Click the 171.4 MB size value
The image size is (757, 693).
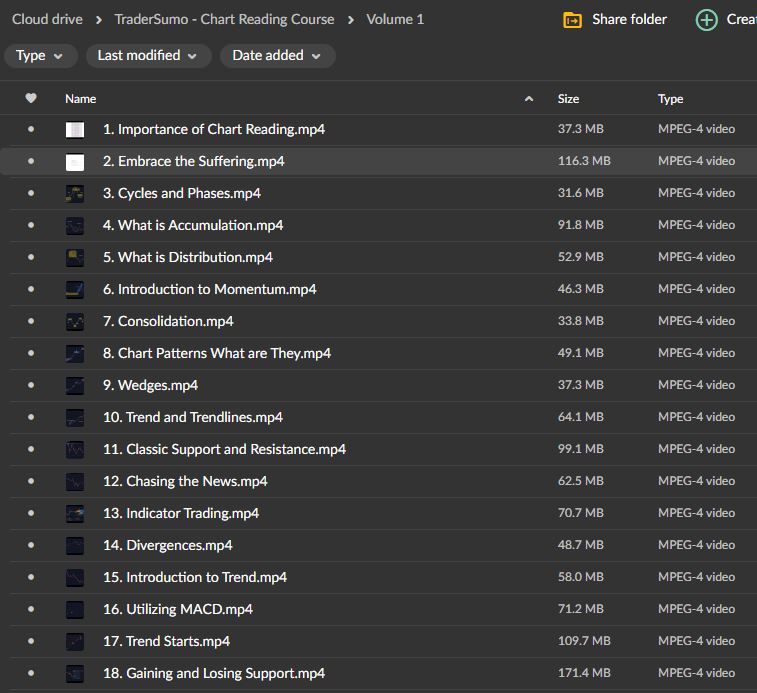coord(584,673)
